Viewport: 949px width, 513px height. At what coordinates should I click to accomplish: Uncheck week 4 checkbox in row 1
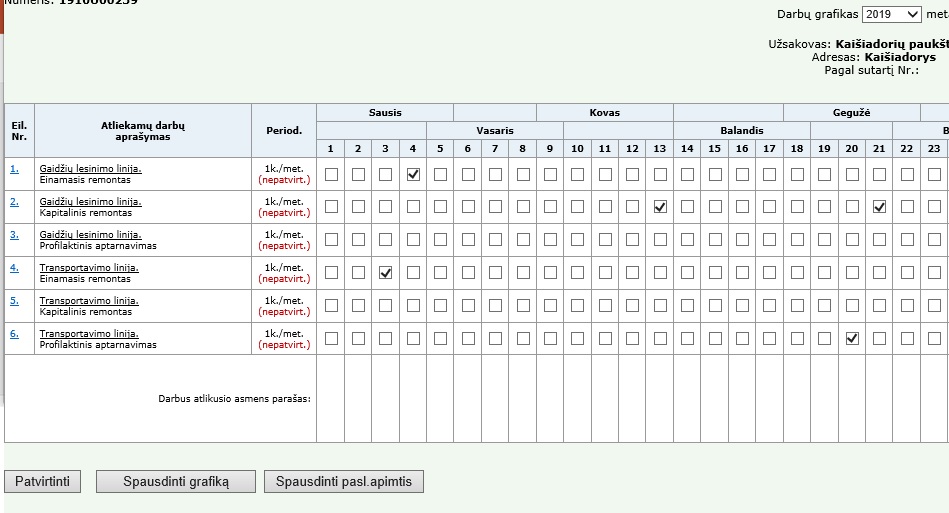(x=413, y=174)
